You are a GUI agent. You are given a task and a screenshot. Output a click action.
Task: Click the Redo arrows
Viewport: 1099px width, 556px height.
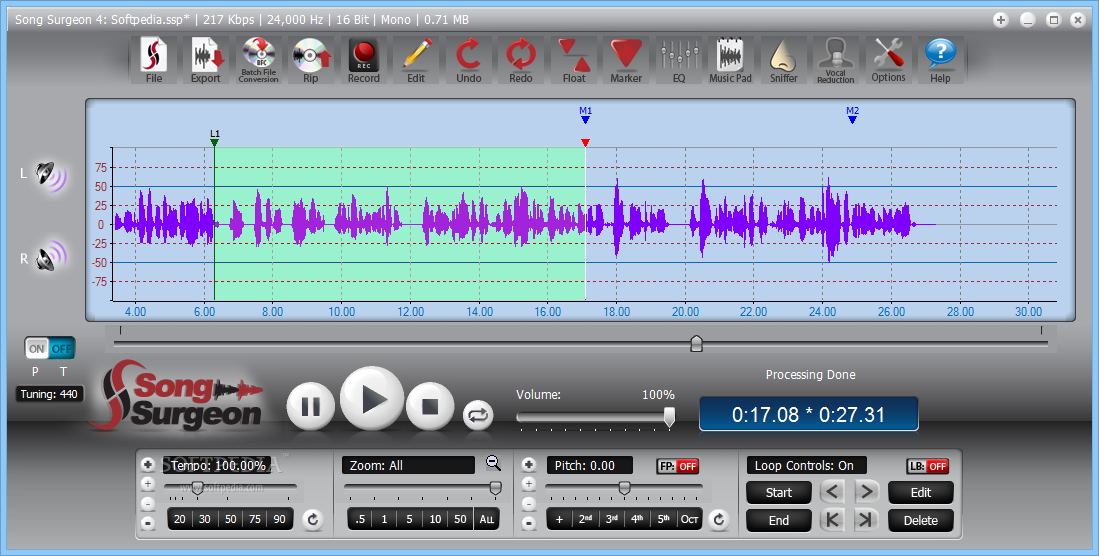click(x=521, y=60)
